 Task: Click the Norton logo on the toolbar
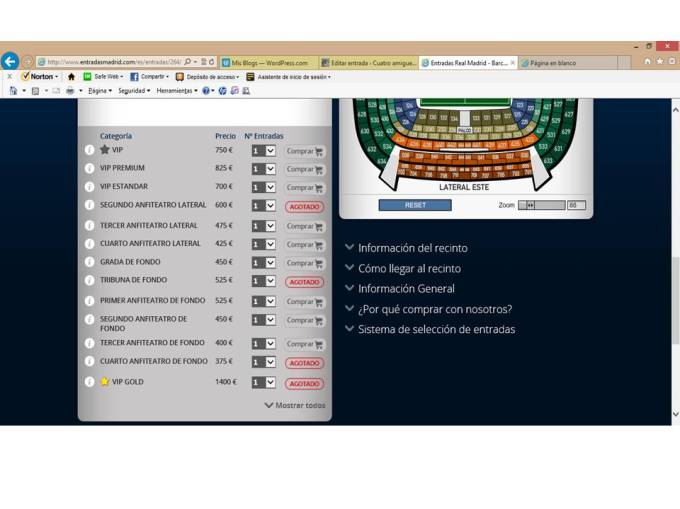tap(41, 77)
